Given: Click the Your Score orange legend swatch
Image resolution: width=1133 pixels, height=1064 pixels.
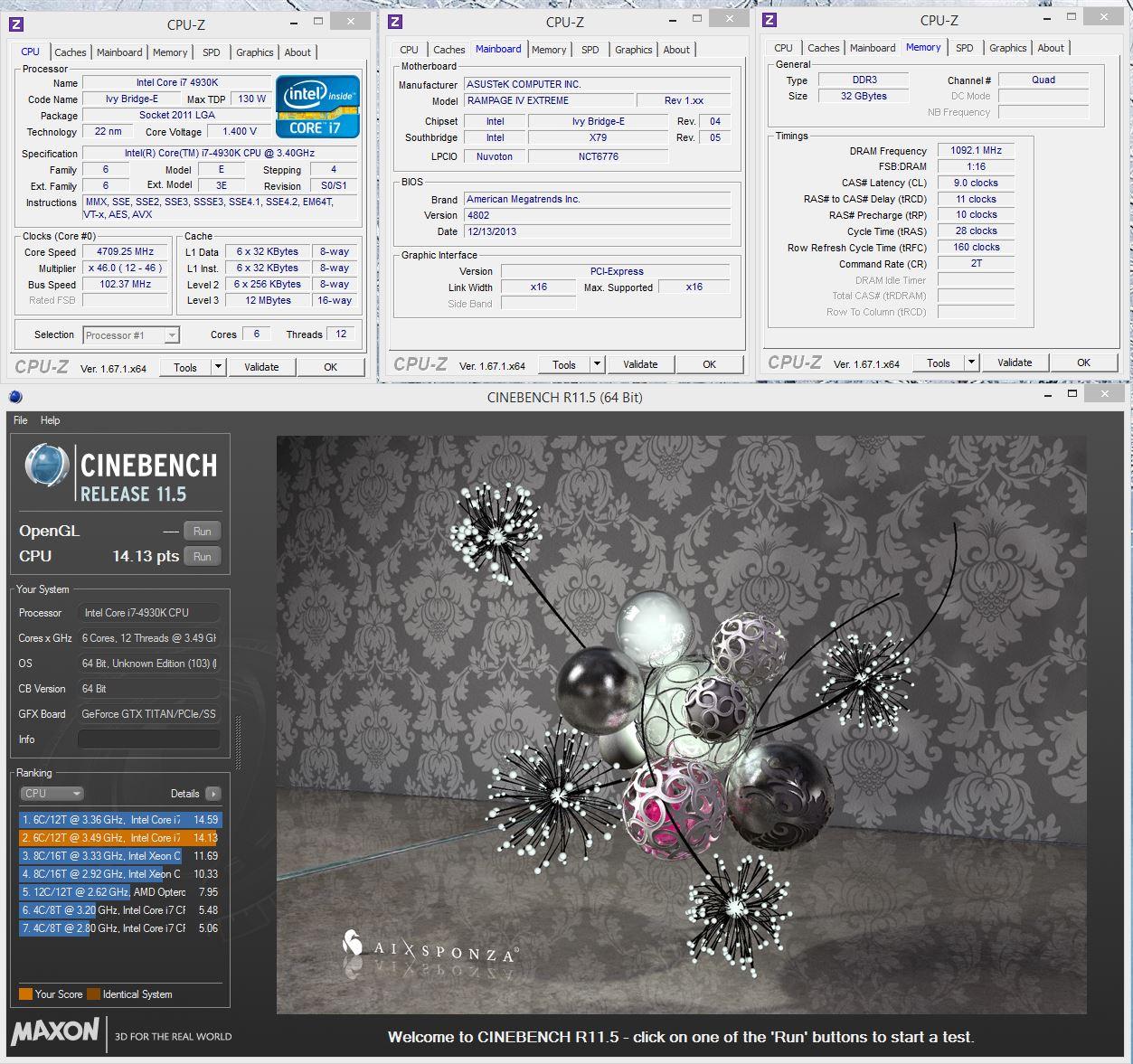Looking at the screenshot, I should tap(25, 994).
